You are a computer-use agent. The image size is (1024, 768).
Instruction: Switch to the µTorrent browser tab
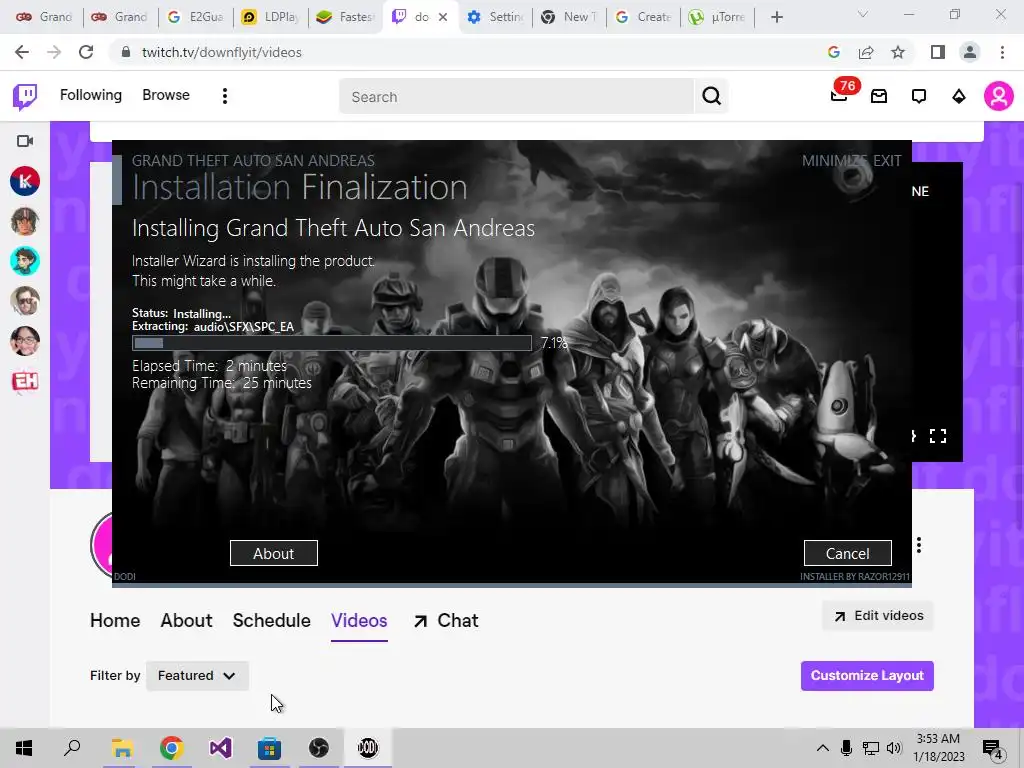718,18
